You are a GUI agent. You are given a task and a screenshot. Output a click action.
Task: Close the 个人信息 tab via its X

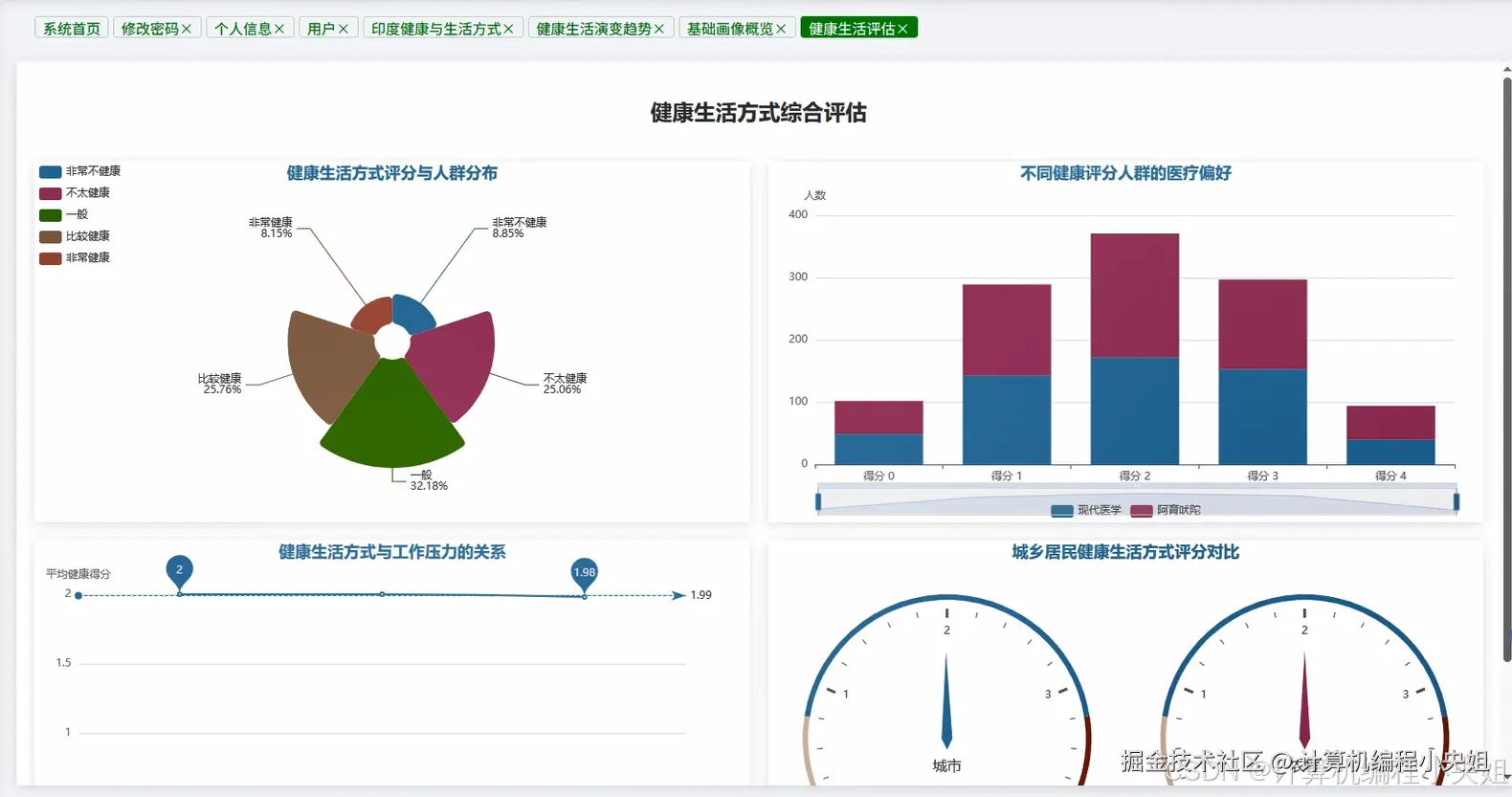point(279,29)
